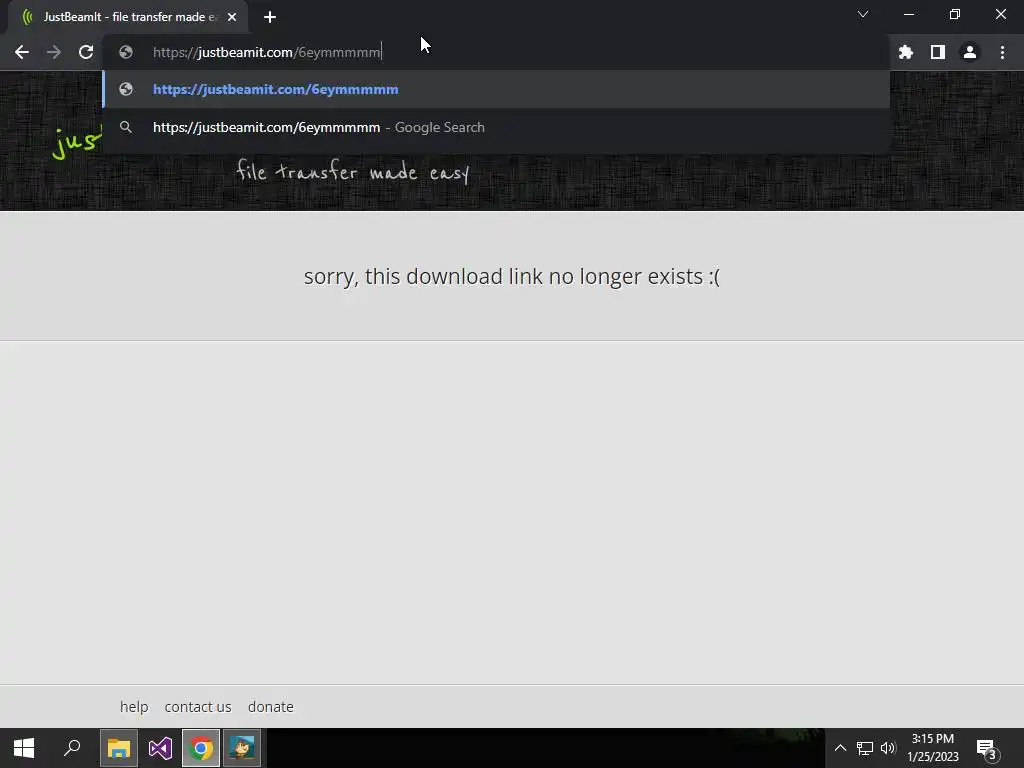Reload the current page
Viewport: 1024px width, 768px height.
tap(86, 52)
